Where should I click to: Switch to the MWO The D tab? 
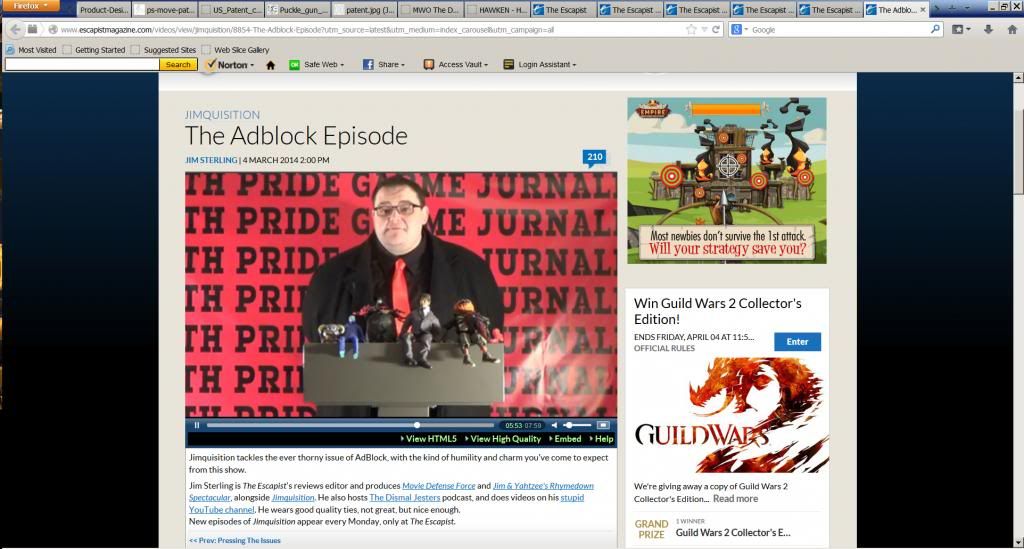click(431, 10)
